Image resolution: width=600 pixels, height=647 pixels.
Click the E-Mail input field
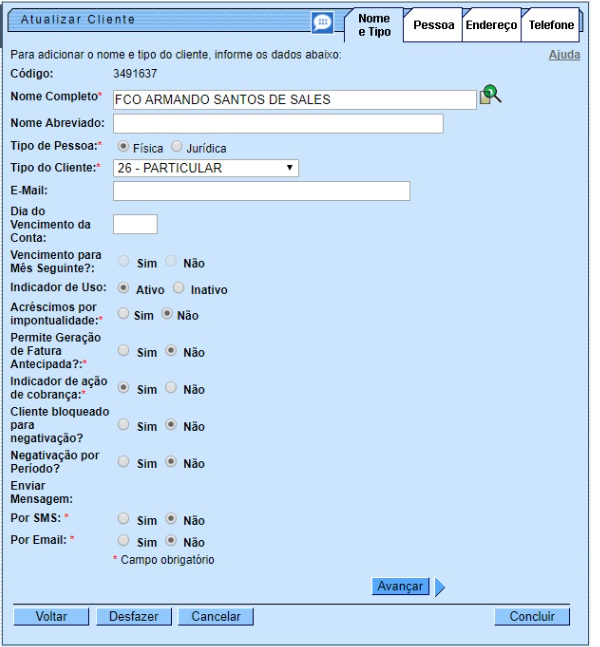(262, 191)
